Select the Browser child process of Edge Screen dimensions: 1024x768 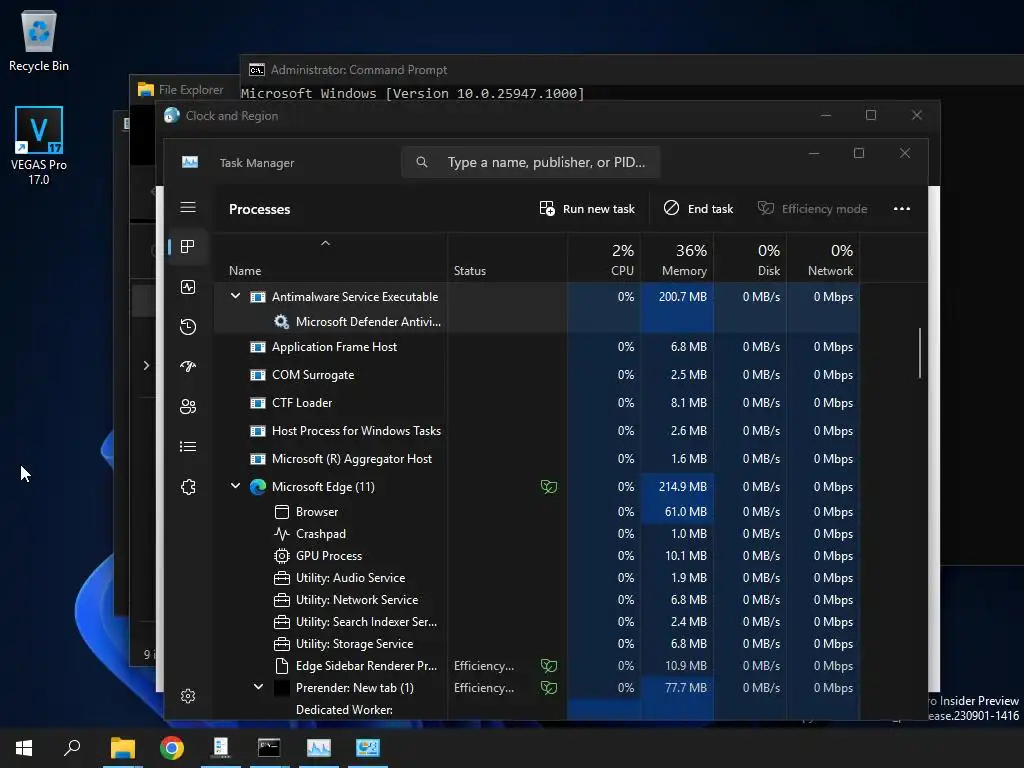537,511
